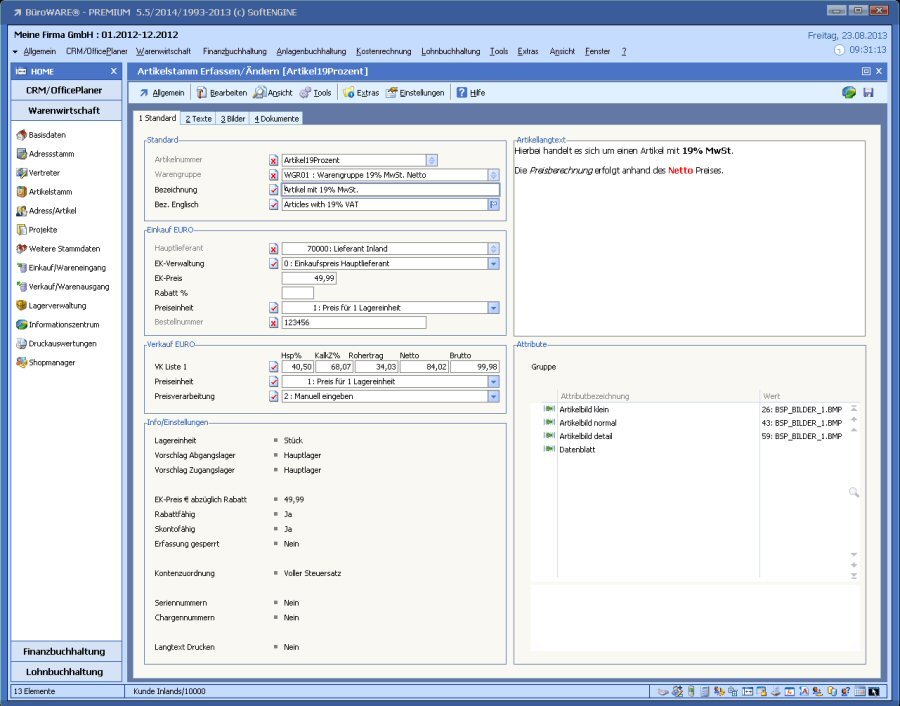
Task: Open the Hauptlieferant selector arrows
Action: [x=494, y=249]
